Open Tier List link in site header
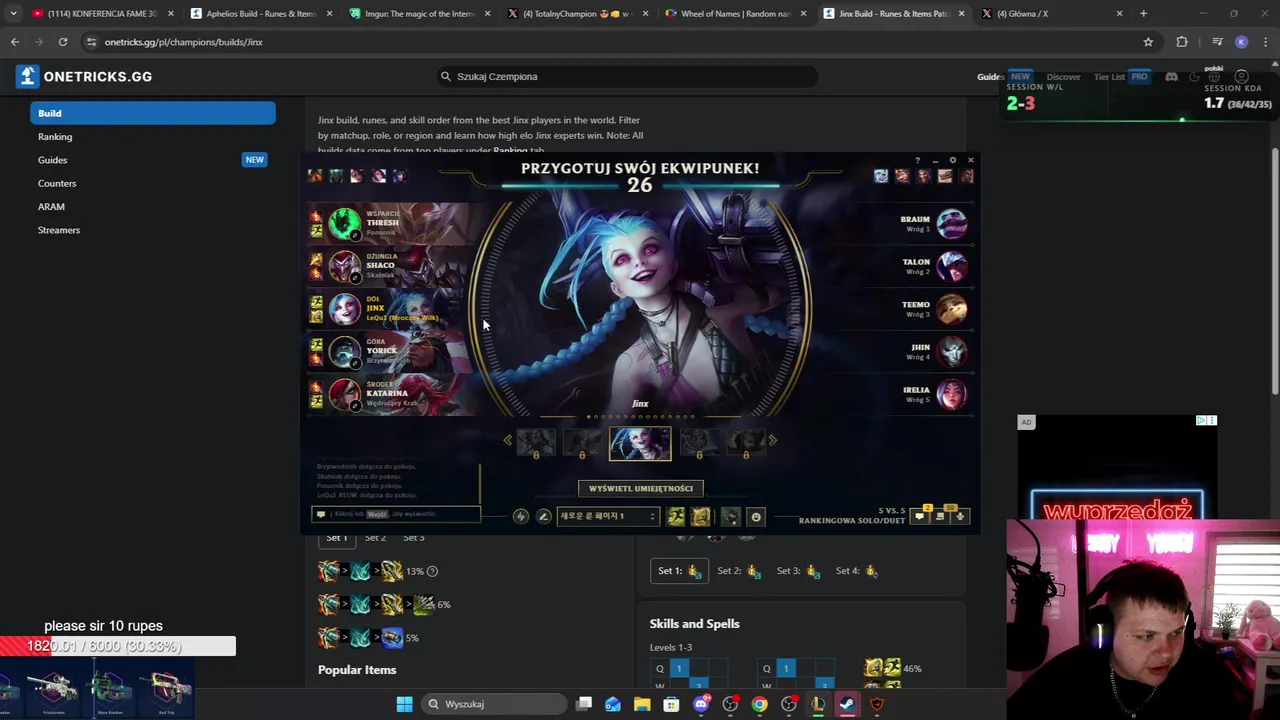 pos(1109,77)
